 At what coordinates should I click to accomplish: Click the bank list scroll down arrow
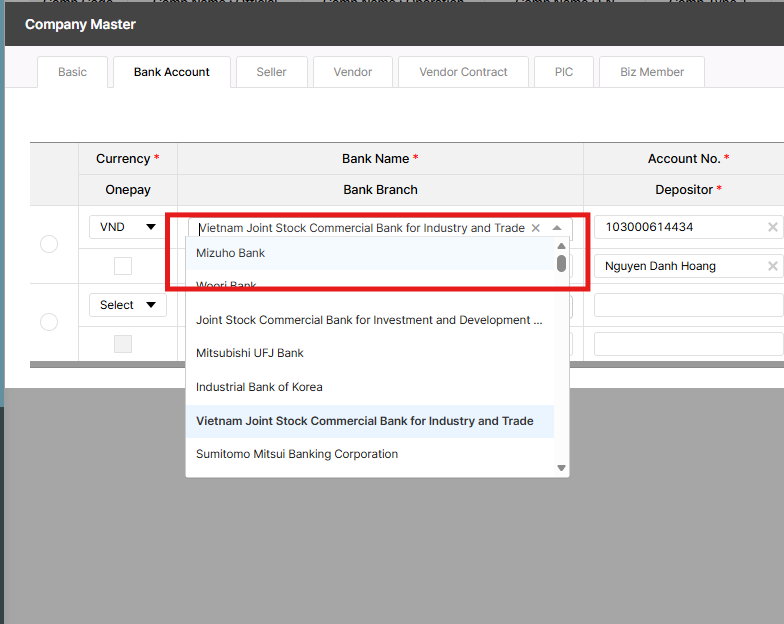click(x=561, y=468)
